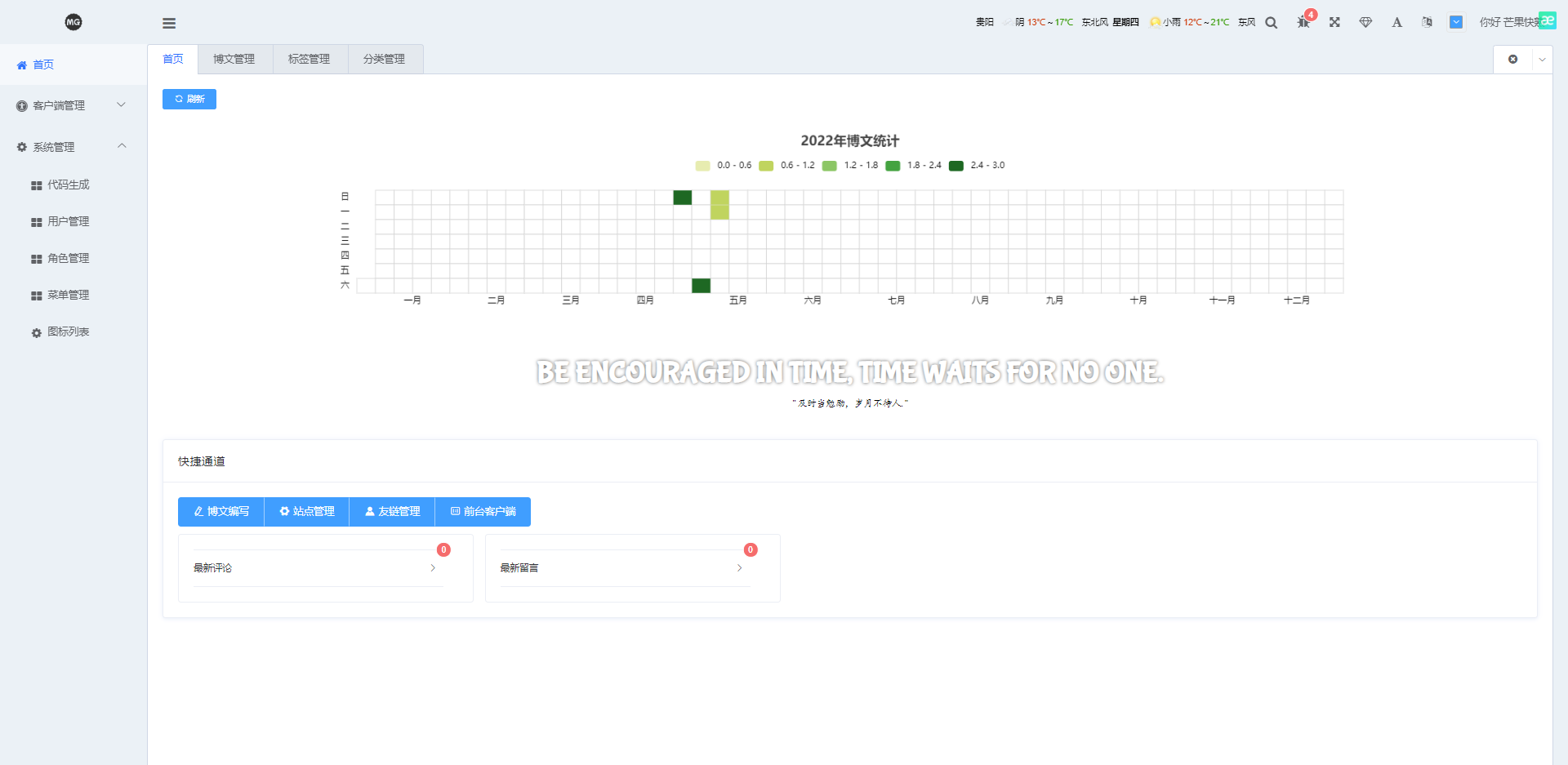Toggle fullscreen mode icon
1568x765 pixels.
tap(1334, 22)
